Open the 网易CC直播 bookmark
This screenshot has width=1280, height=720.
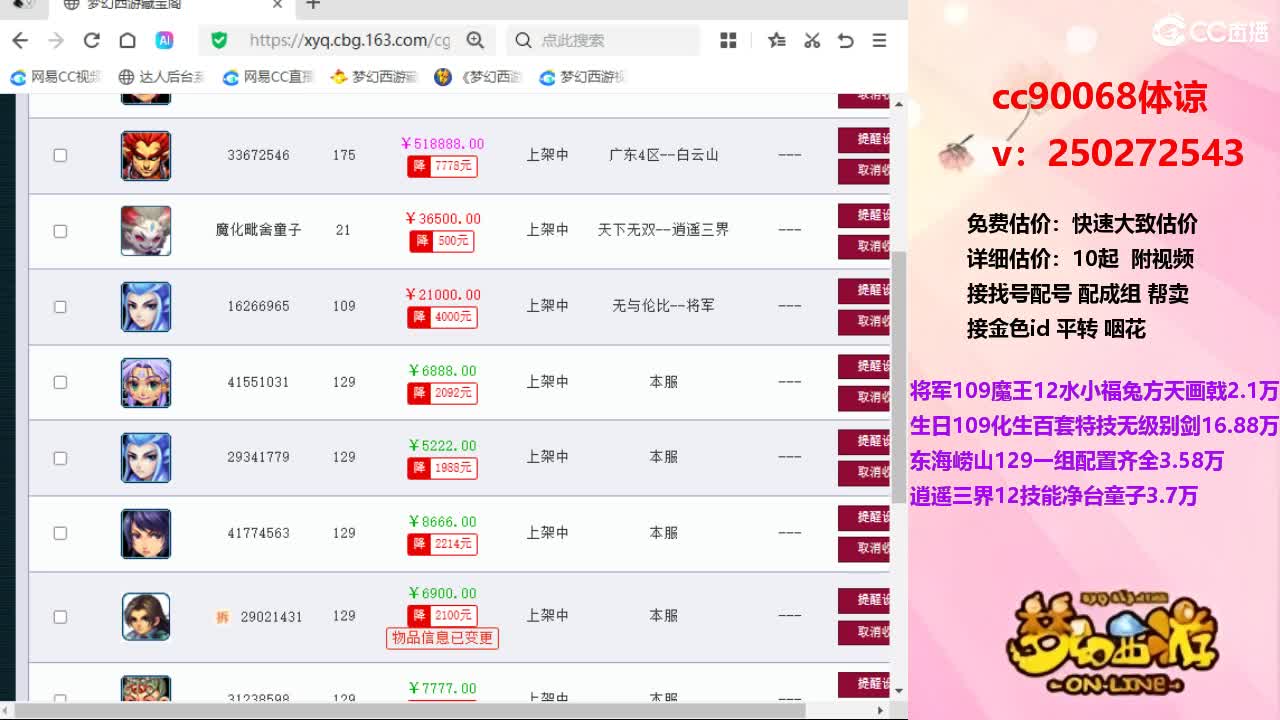pyautogui.click(x=268, y=77)
